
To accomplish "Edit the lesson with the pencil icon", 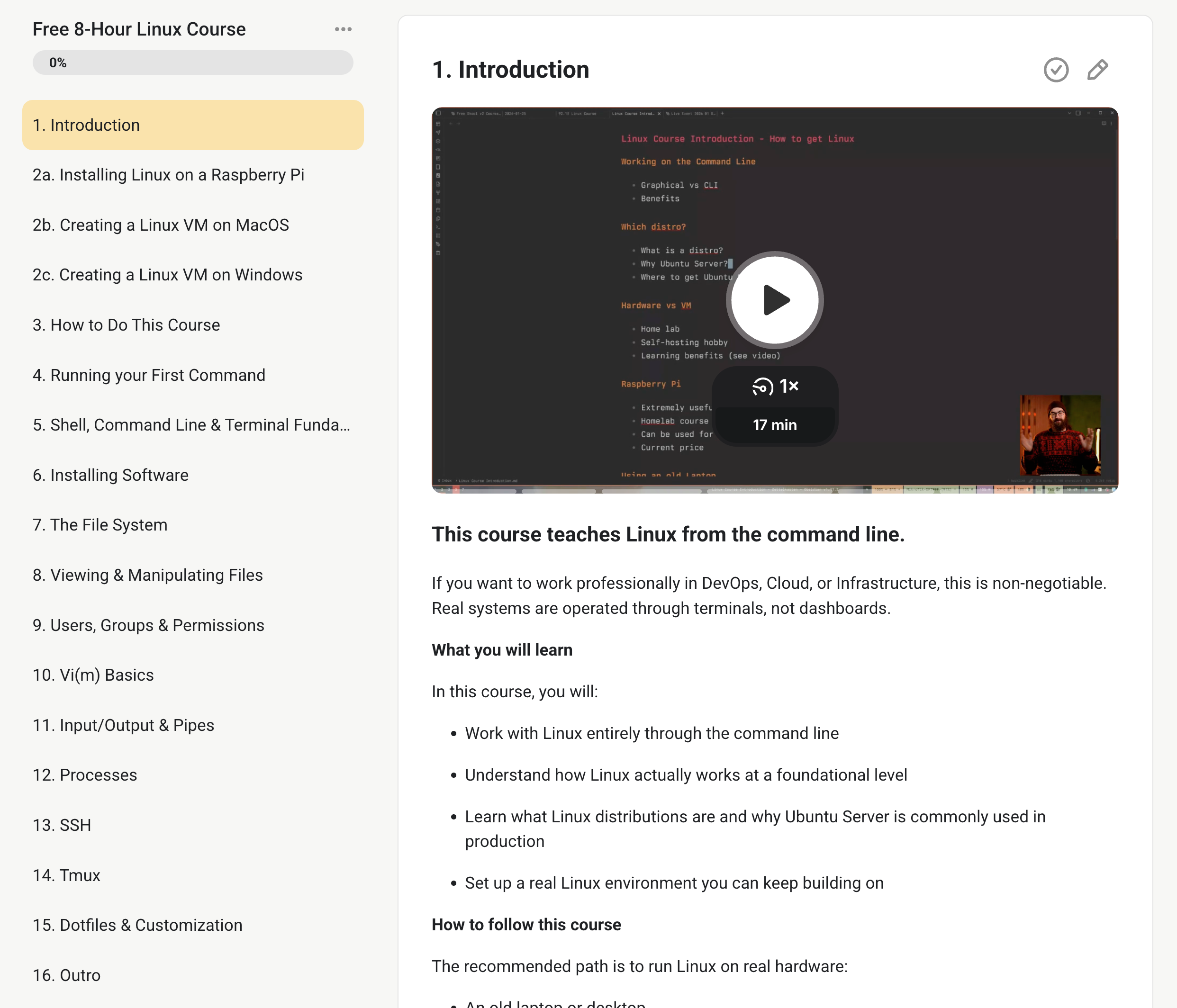I will click(1097, 70).
